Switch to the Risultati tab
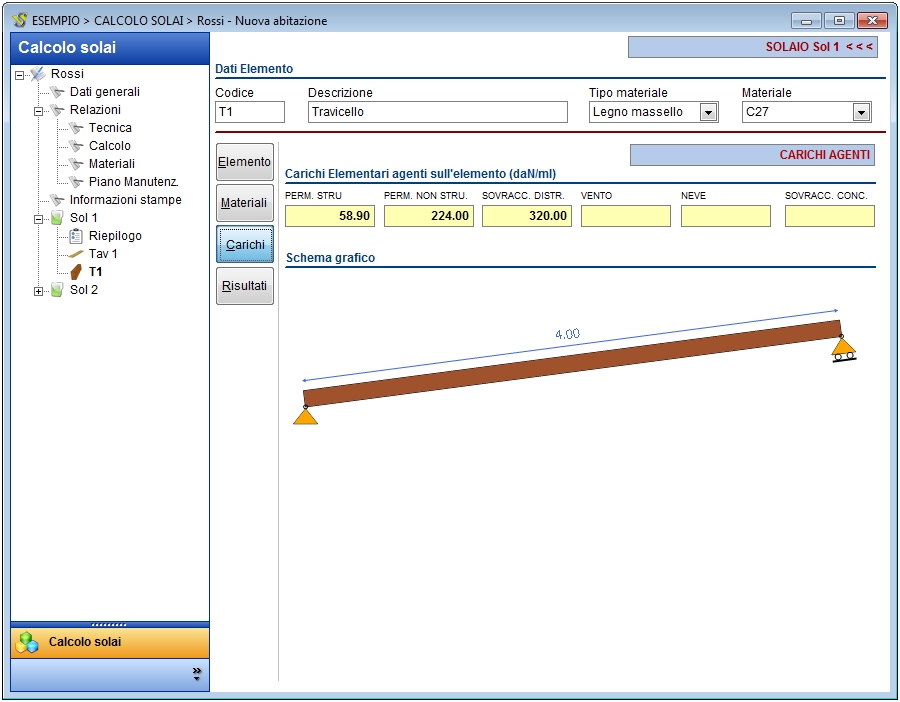This screenshot has height=702, width=900. pos(245,286)
